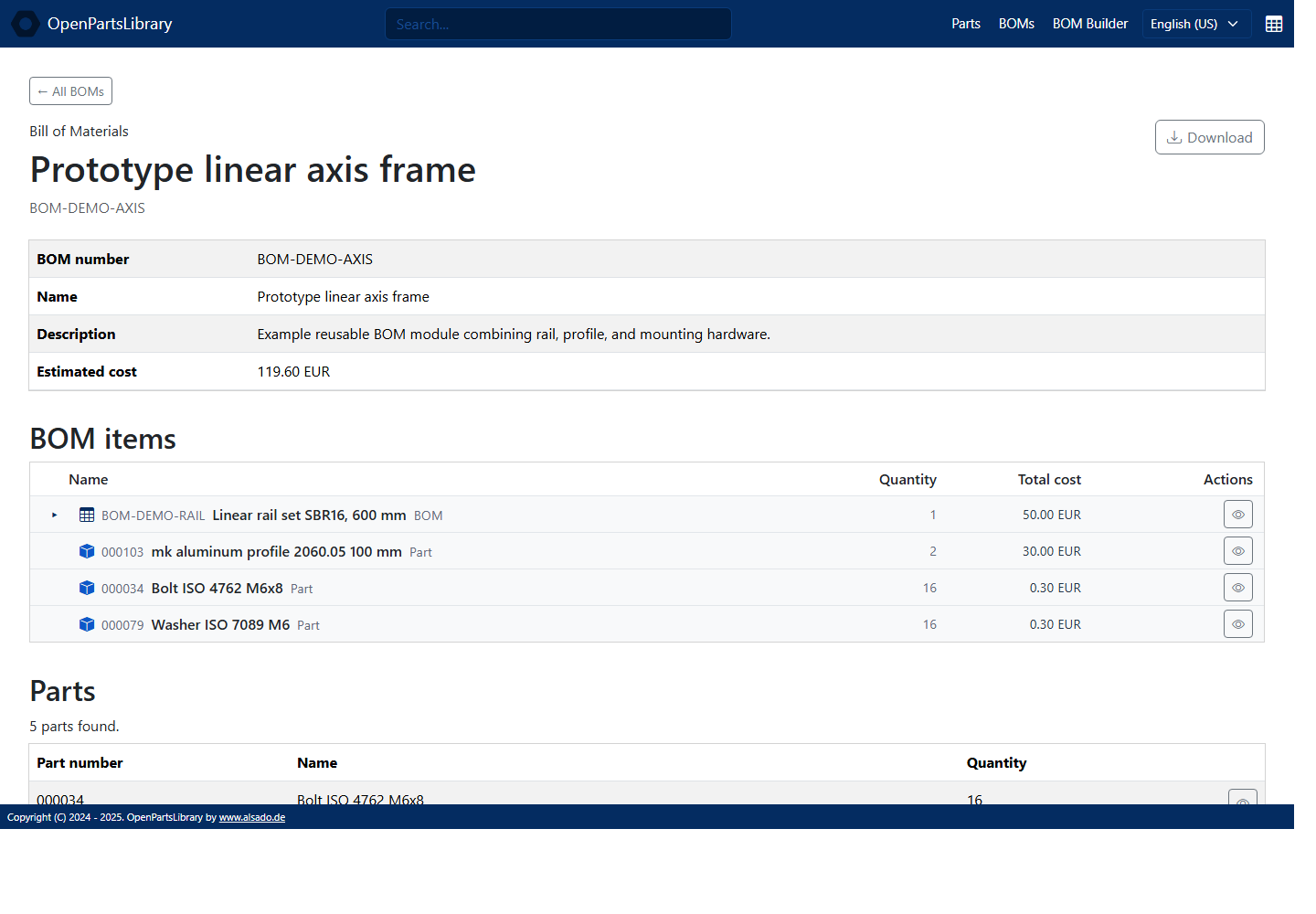Click the Total cost column header
Viewport: 1316px width, 914px height.
(x=1049, y=480)
